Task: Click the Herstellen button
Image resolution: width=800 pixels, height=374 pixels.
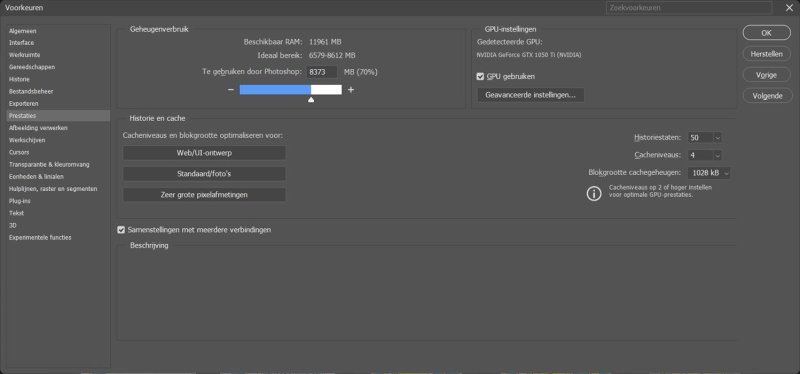Action: 766,54
